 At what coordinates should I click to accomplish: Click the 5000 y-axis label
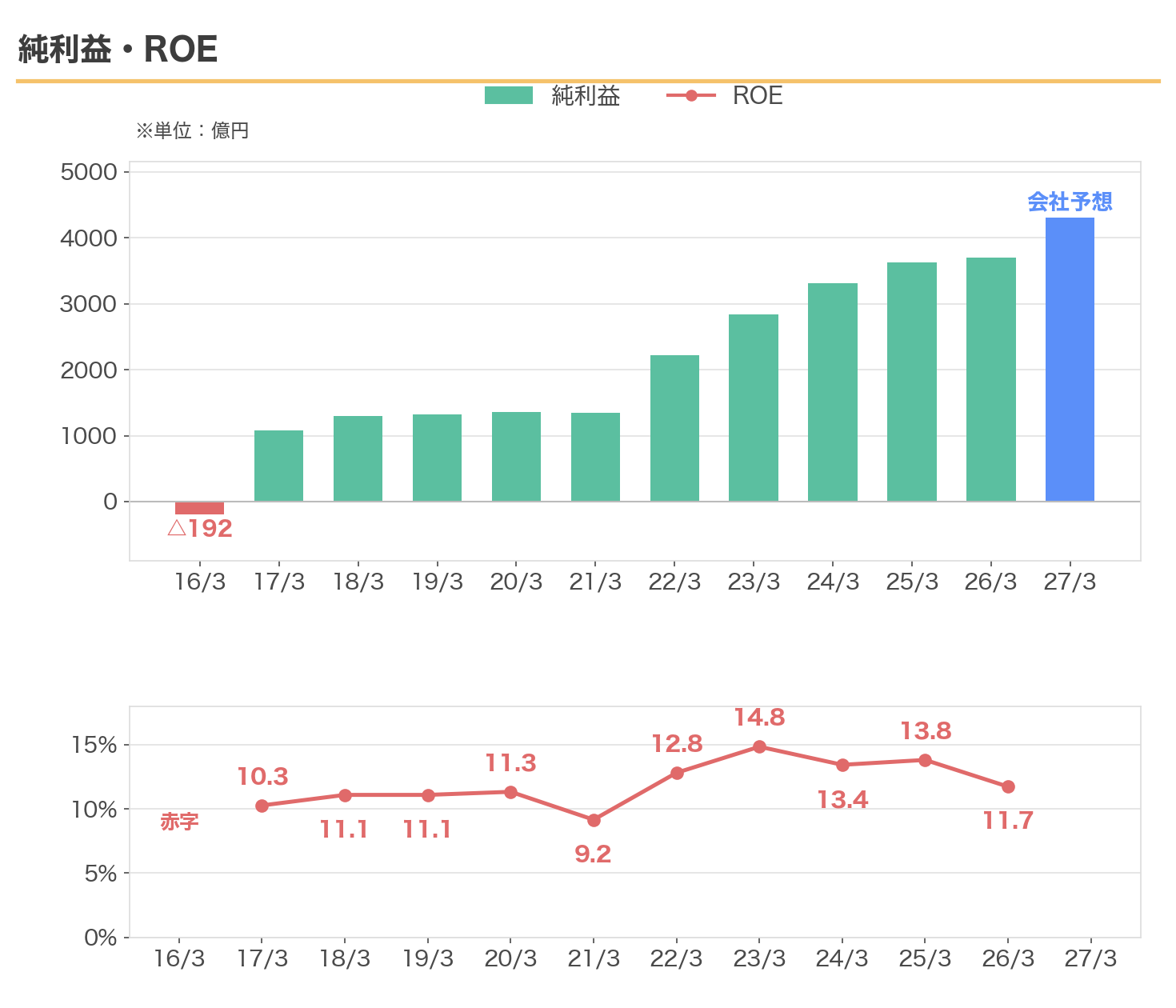click(89, 172)
